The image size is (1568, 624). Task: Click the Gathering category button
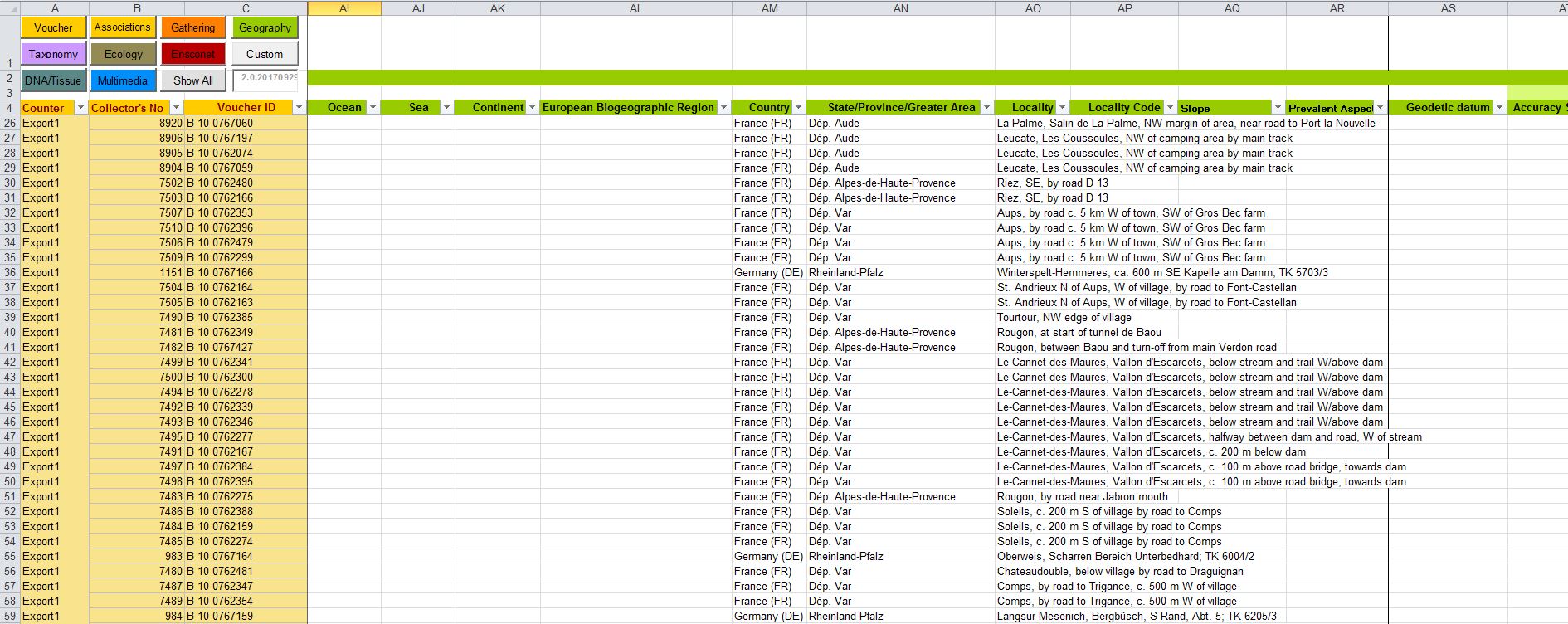tap(193, 27)
